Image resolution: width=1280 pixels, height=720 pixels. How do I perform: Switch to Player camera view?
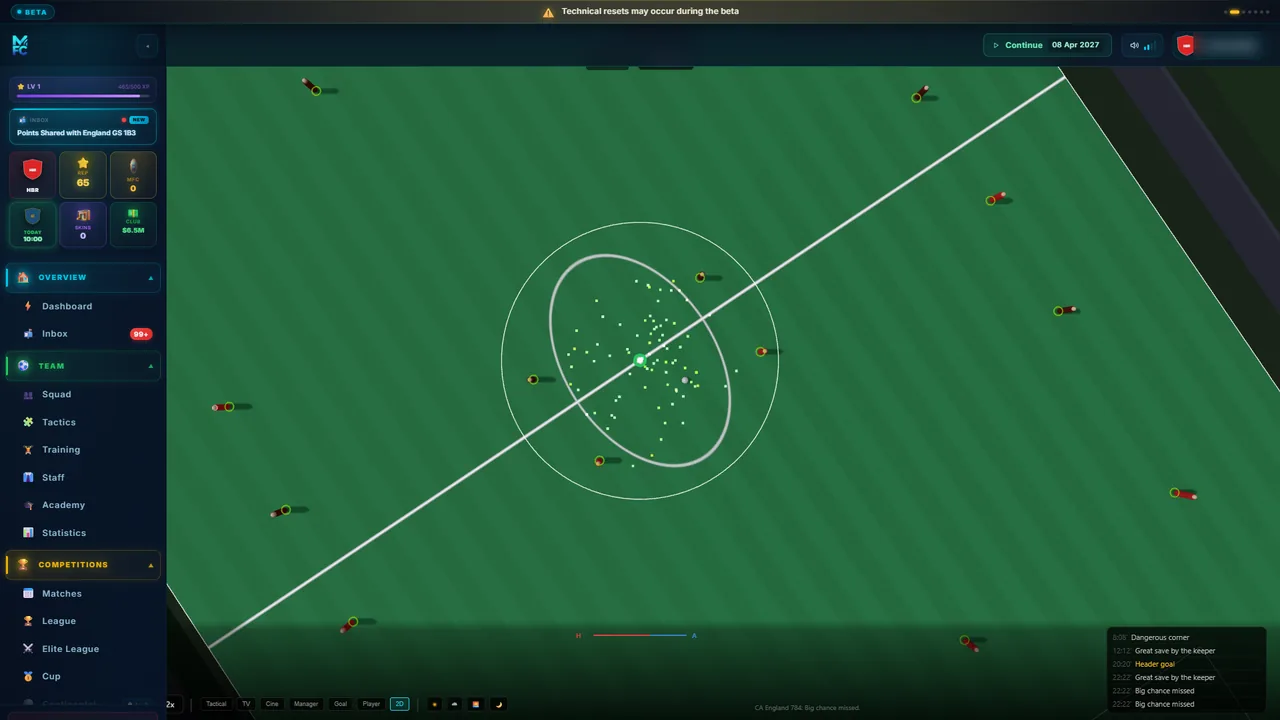point(371,704)
